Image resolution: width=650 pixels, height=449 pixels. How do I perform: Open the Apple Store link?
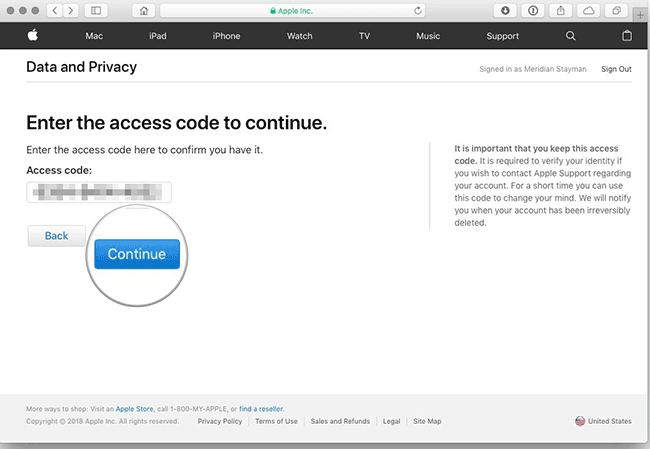(134, 409)
